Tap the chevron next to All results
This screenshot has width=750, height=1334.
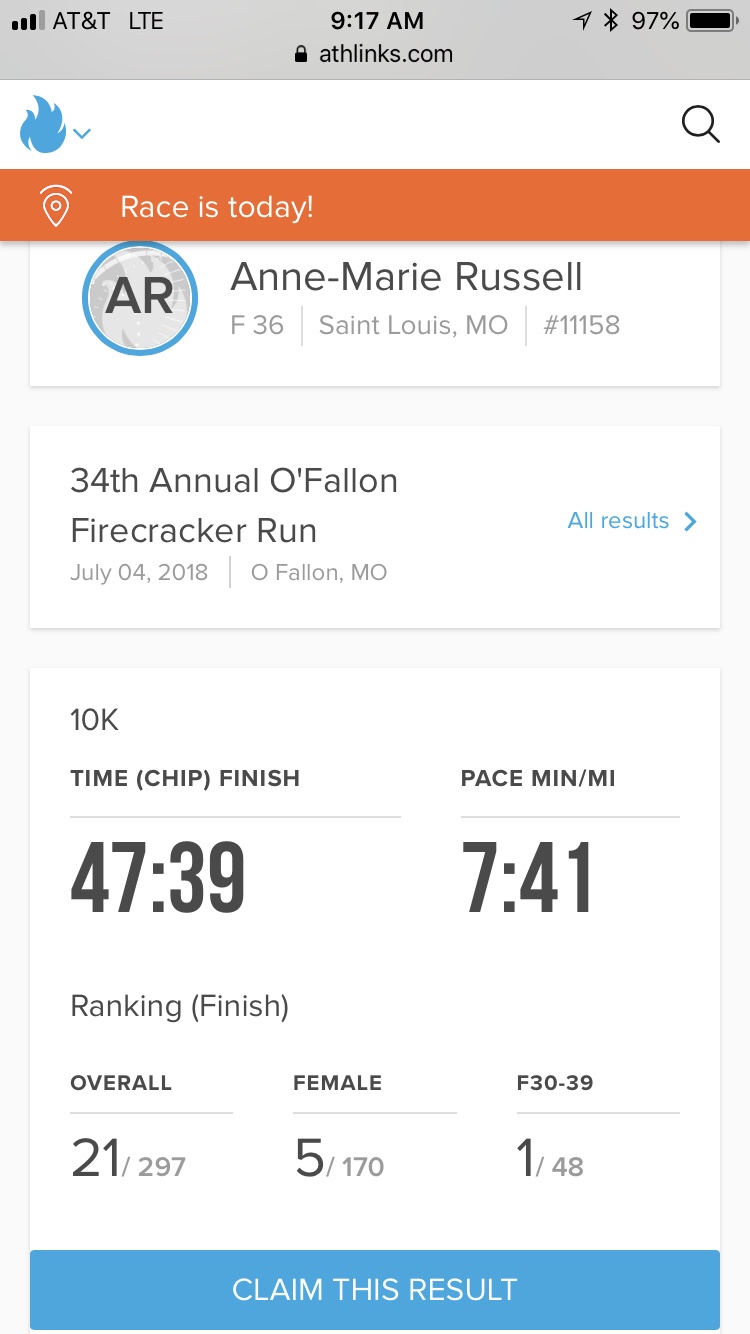tap(690, 521)
